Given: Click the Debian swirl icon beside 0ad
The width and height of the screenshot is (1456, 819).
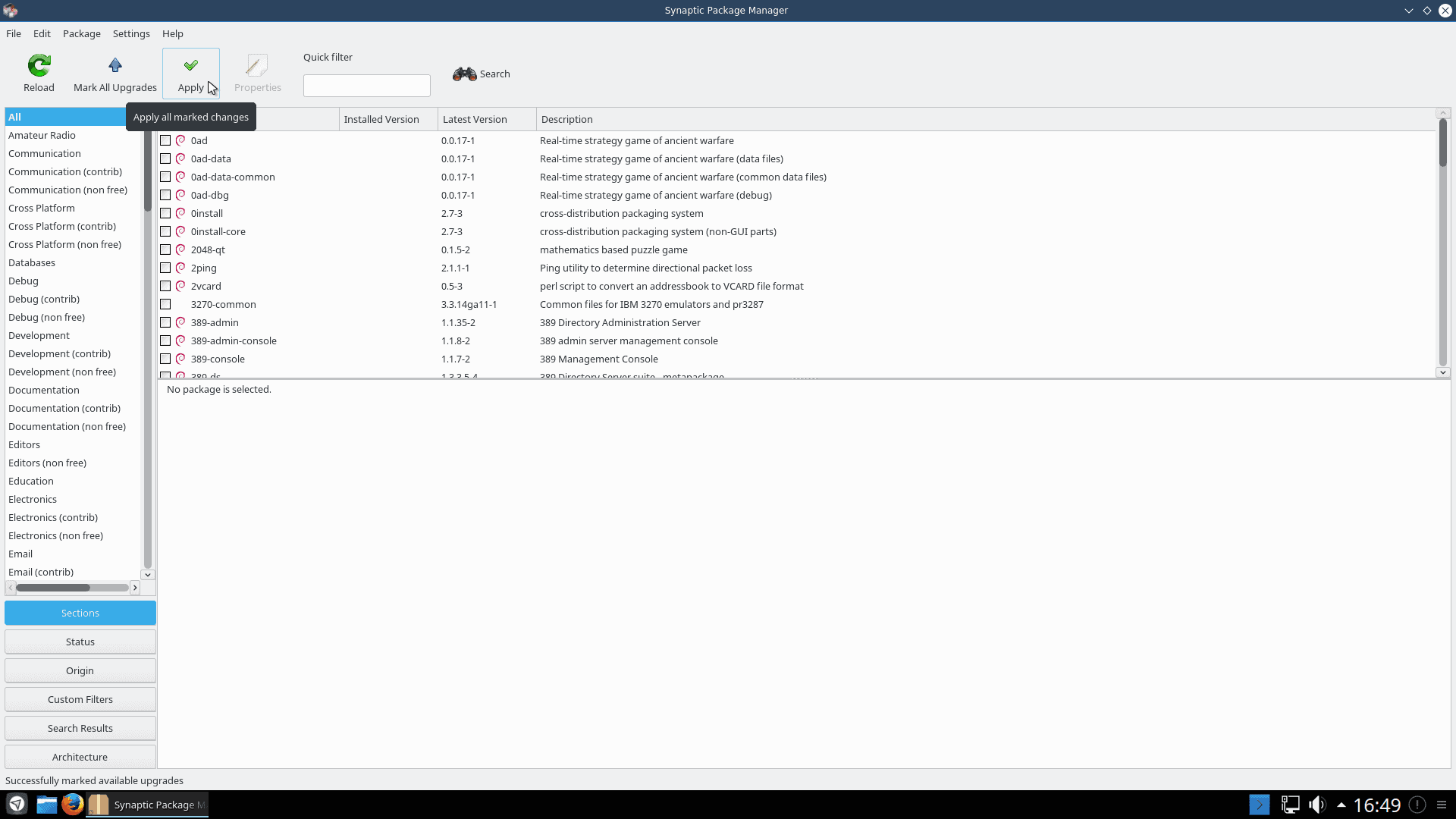Looking at the screenshot, I should tap(180, 140).
